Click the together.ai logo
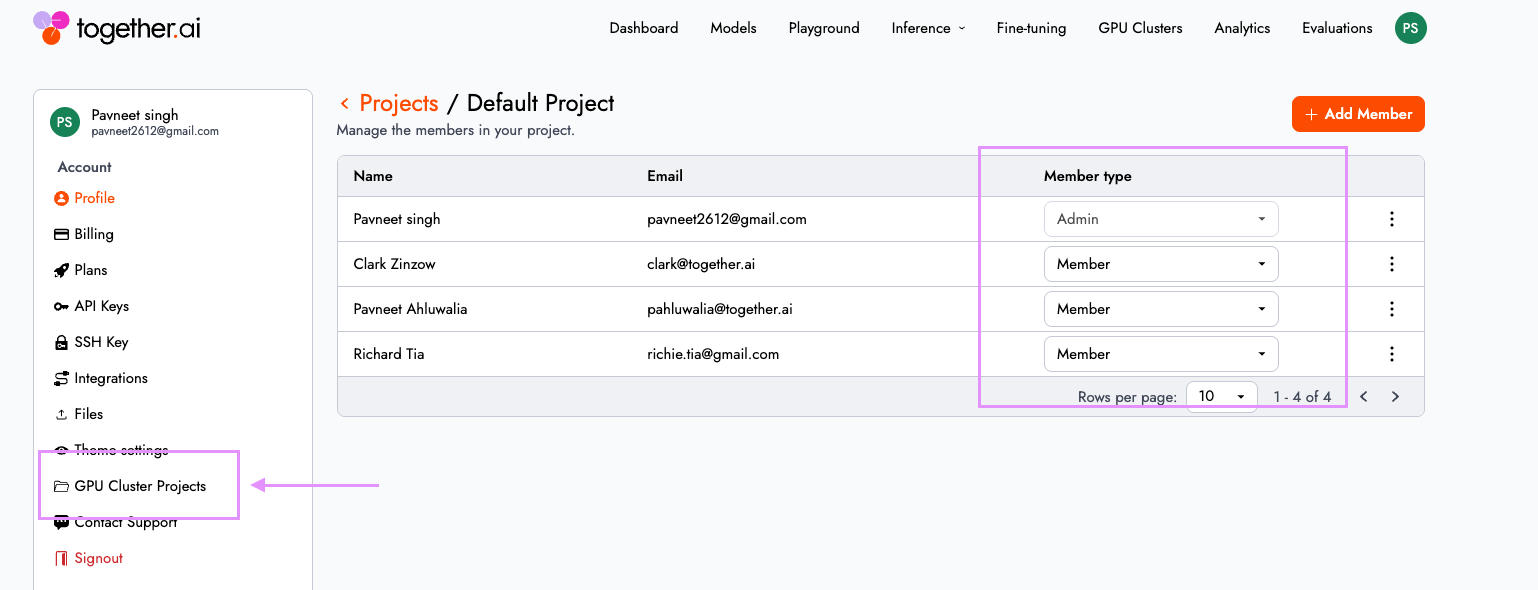 (117, 27)
